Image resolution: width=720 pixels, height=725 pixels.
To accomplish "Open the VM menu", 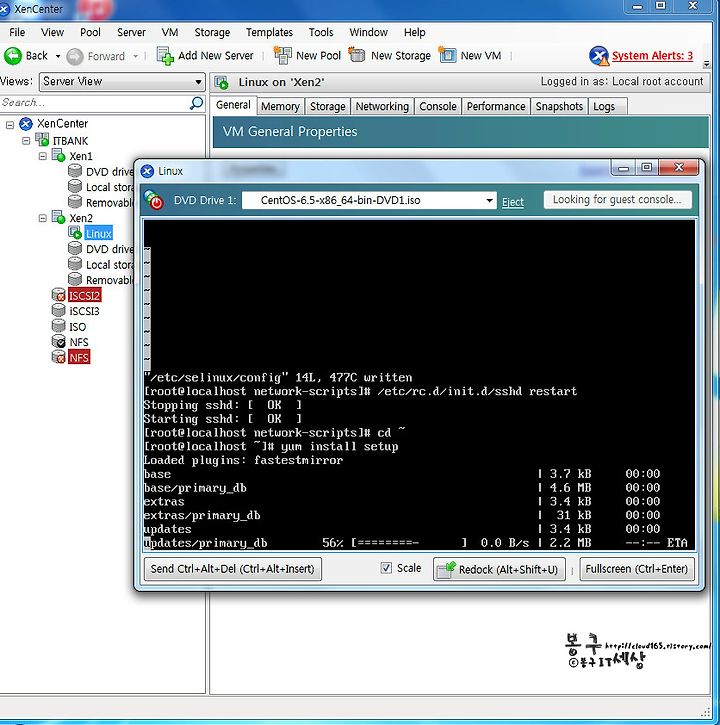I will 170,32.
